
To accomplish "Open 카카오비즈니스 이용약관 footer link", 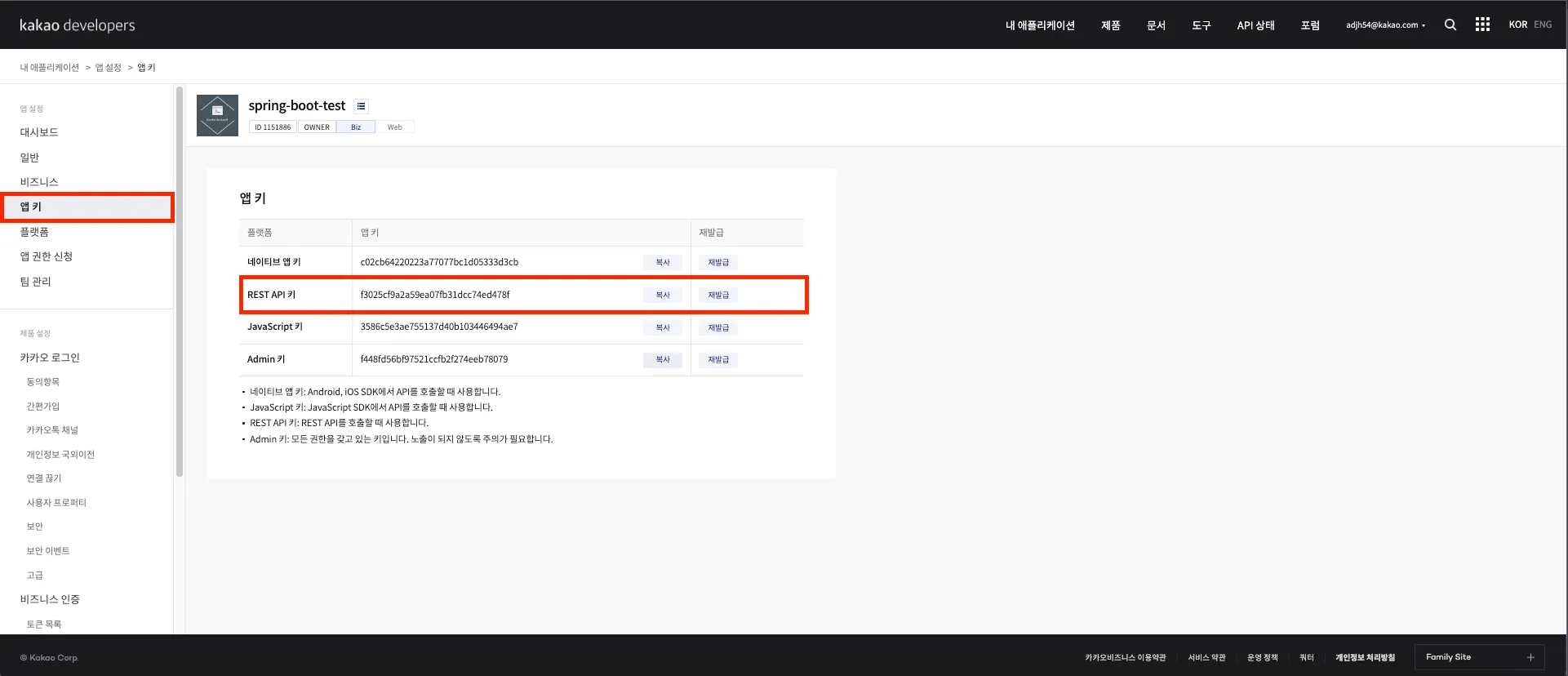I will click(1126, 658).
